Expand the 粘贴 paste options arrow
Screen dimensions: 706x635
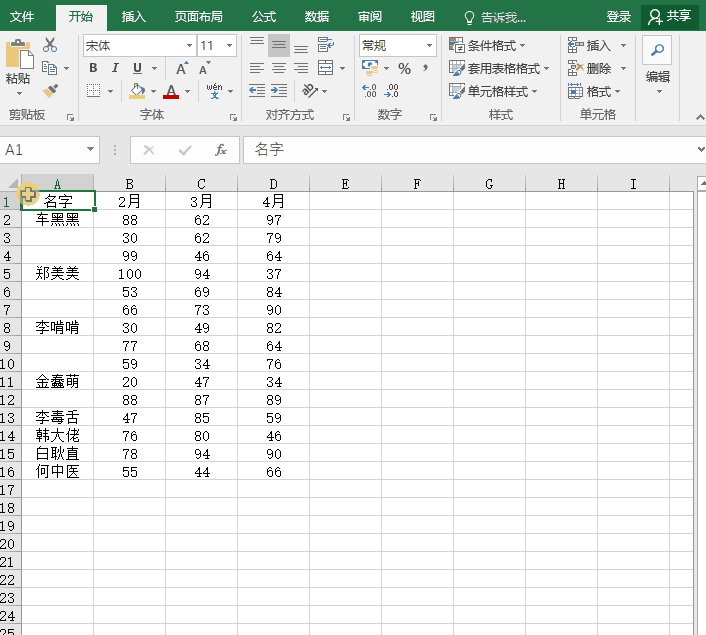click(x=19, y=94)
